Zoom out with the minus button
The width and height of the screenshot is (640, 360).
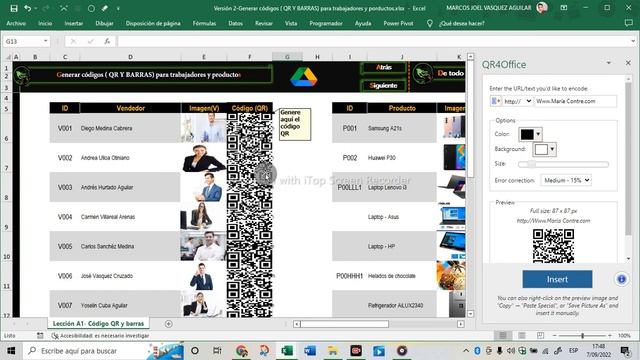(554, 336)
